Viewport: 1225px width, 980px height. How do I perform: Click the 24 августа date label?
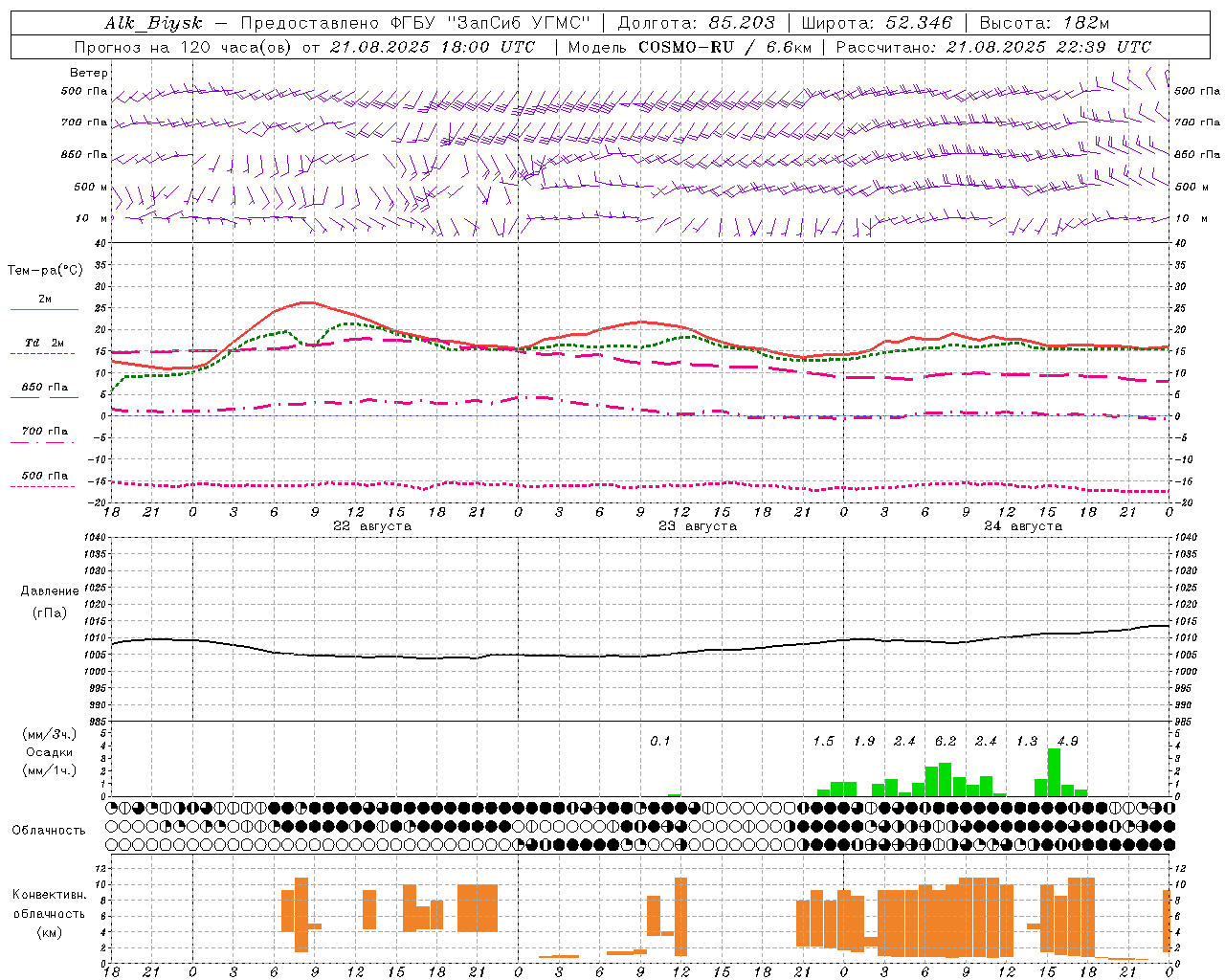[x=1023, y=526]
